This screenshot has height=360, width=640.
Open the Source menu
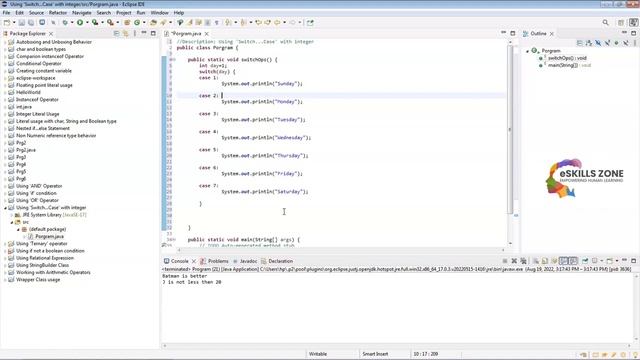[36, 13]
